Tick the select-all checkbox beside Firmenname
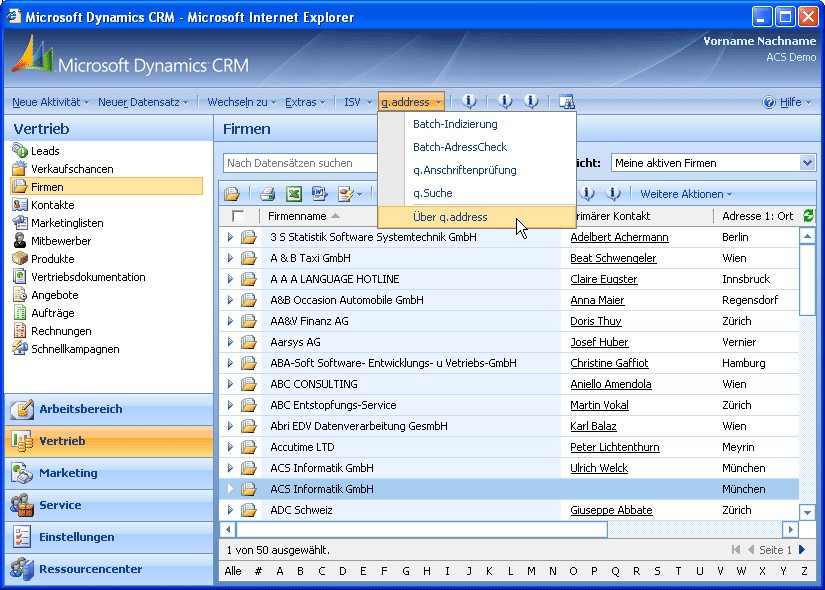 coord(238,216)
